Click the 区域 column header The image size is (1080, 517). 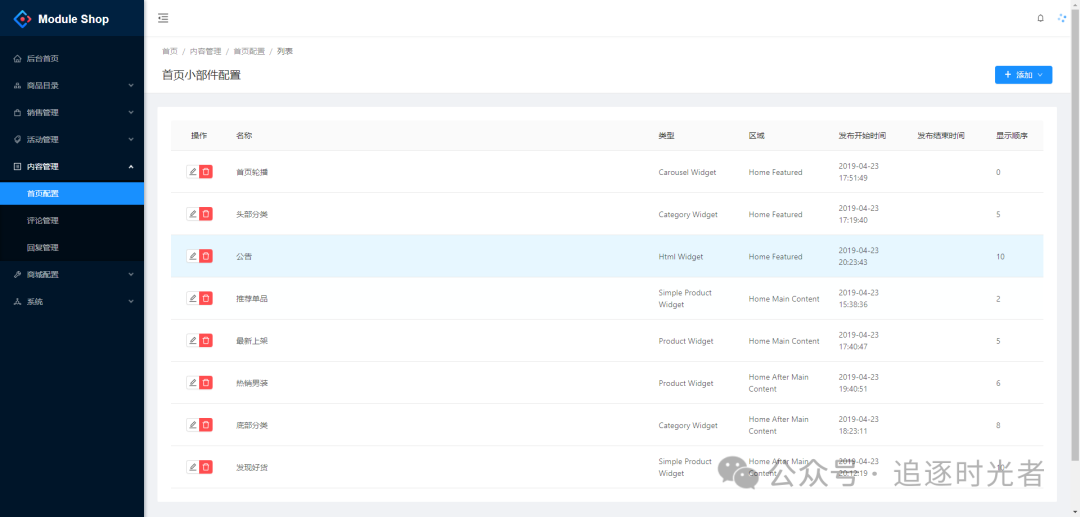(756, 136)
